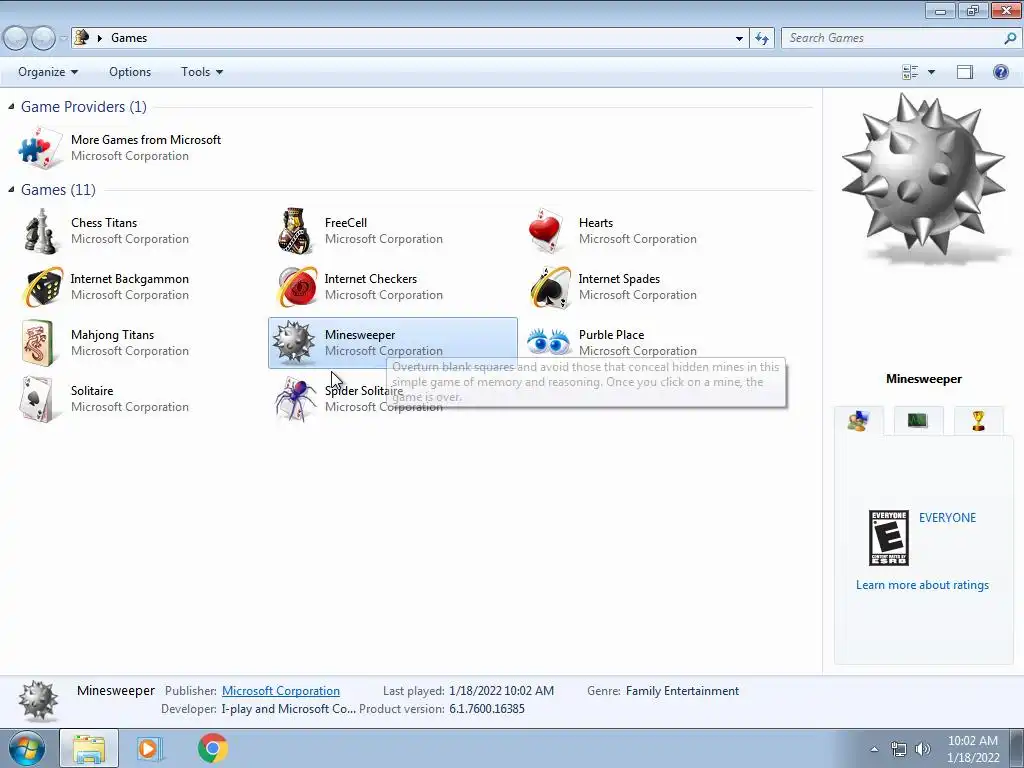Collapse the Games (11) group
Screen dimensions: 1024x768
coord(11,189)
